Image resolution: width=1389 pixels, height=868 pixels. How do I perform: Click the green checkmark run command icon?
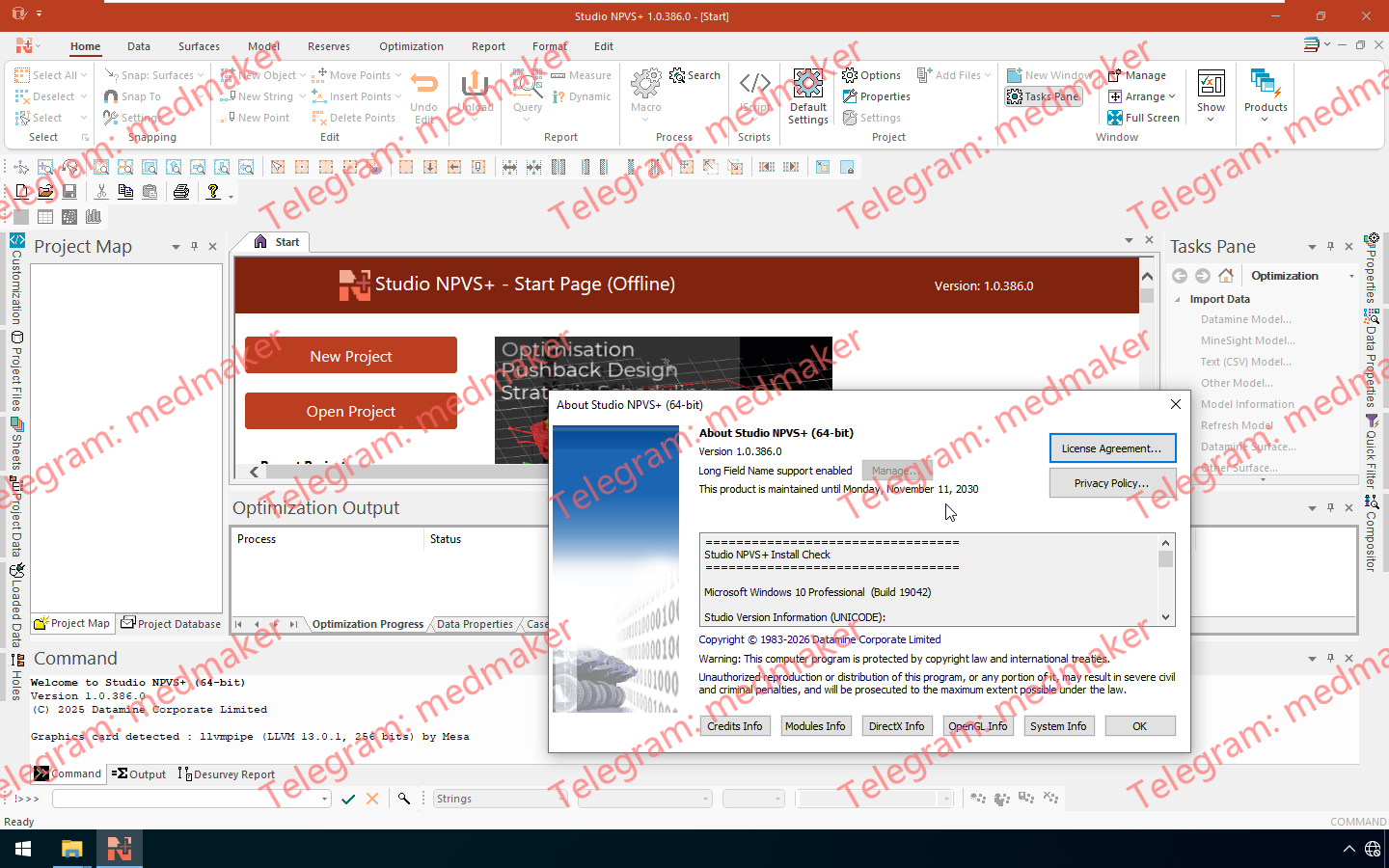348,799
